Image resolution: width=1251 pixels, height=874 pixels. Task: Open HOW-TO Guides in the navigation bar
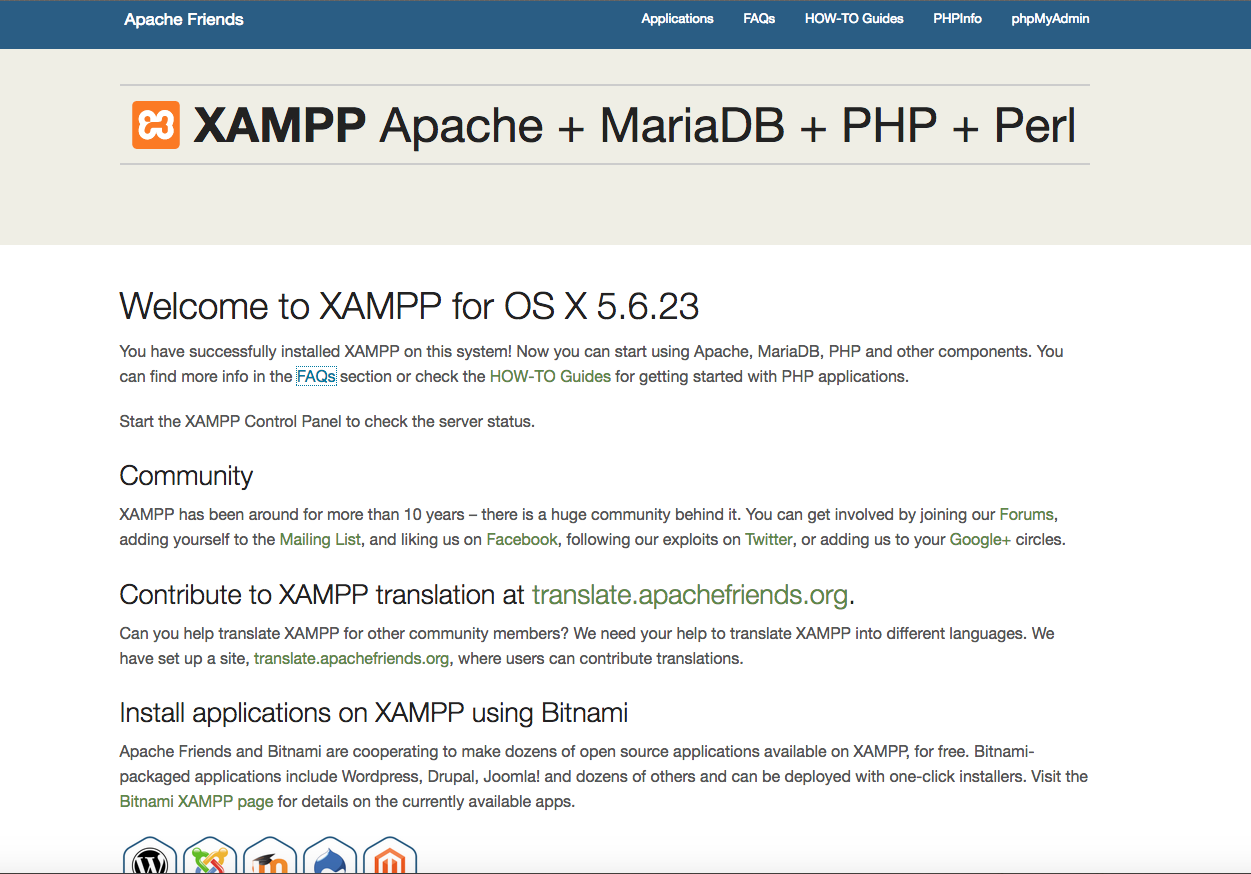point(854,19)
